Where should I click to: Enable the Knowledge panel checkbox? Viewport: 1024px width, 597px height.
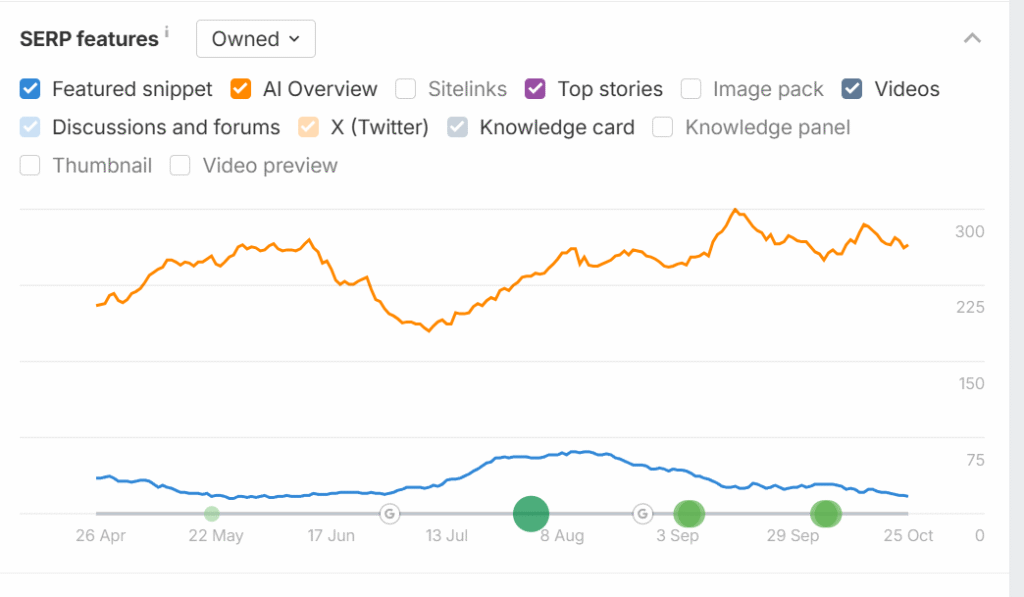663,127
